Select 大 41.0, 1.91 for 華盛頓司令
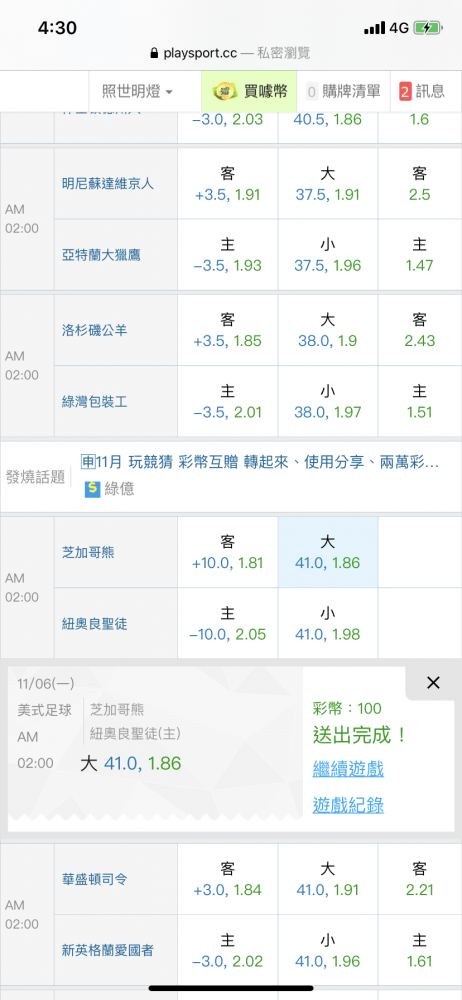 tap(327, 879)
